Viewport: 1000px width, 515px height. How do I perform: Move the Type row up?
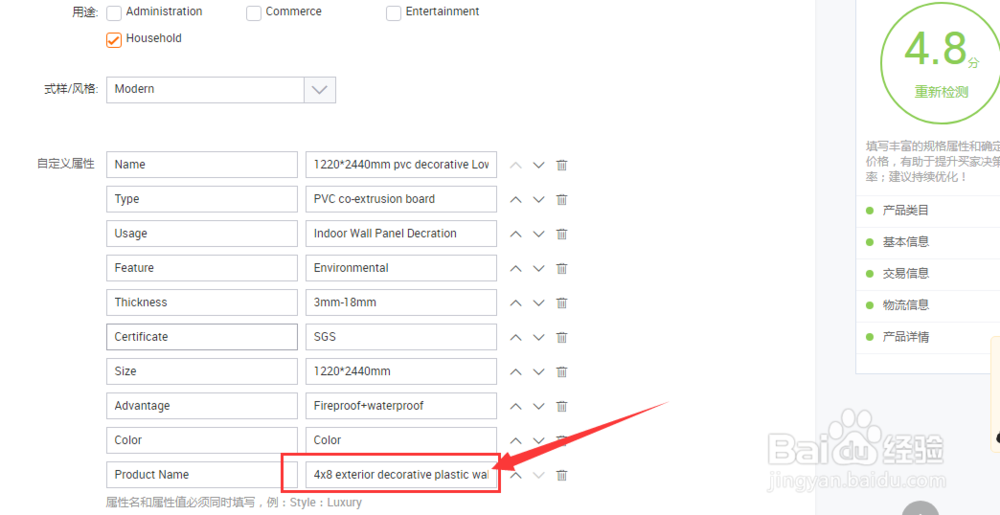pyautogui.click(x=516, y=200)
